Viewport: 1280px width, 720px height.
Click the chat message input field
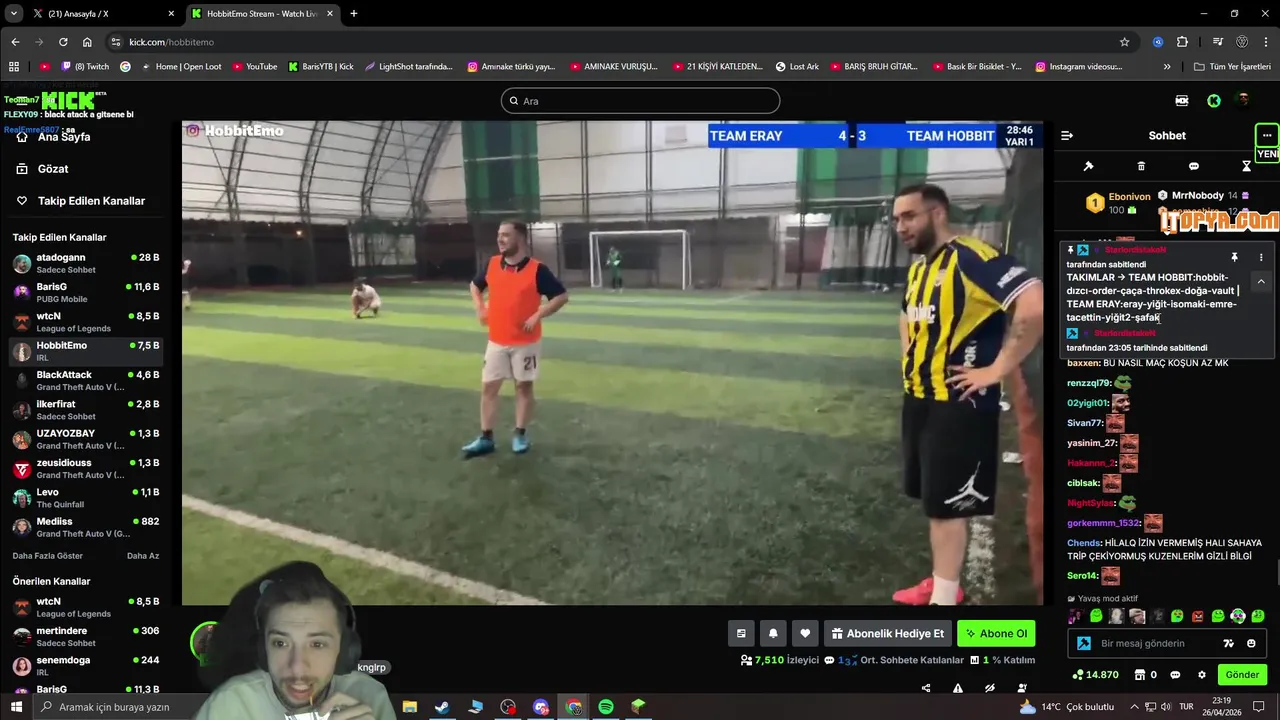coord(1168,643)
